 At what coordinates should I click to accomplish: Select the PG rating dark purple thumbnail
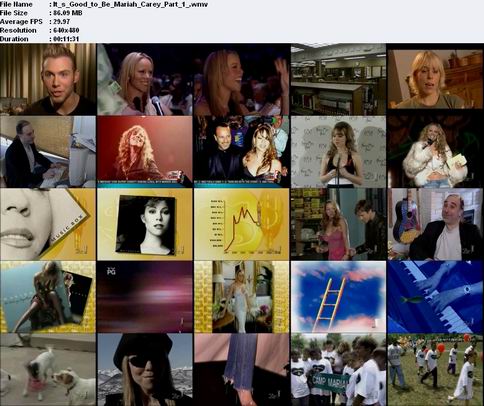coord(145,297)
